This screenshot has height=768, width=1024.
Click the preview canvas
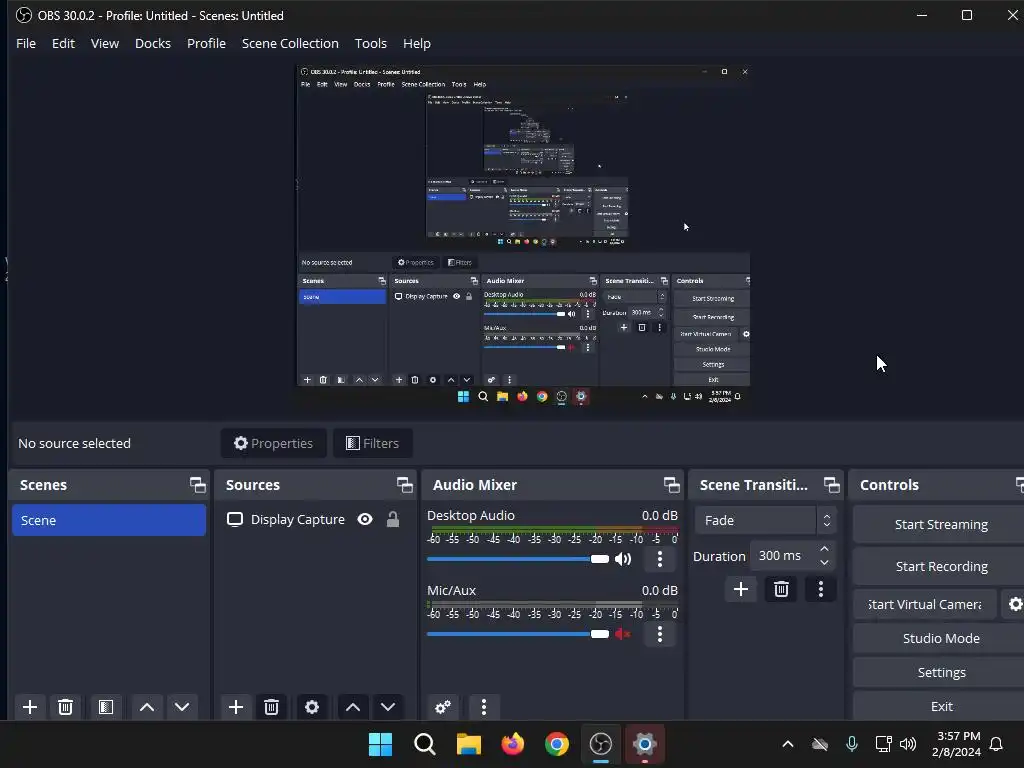pos(523,236)
